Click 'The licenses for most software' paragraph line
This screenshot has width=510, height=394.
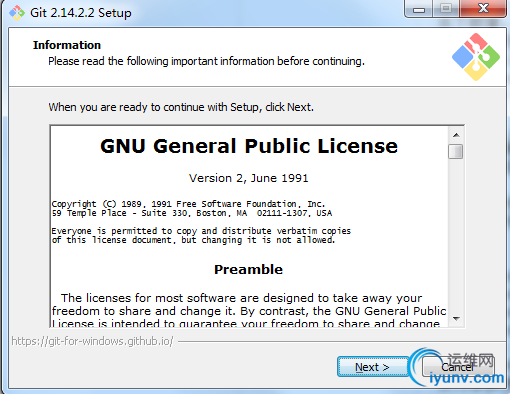point(241,298)
